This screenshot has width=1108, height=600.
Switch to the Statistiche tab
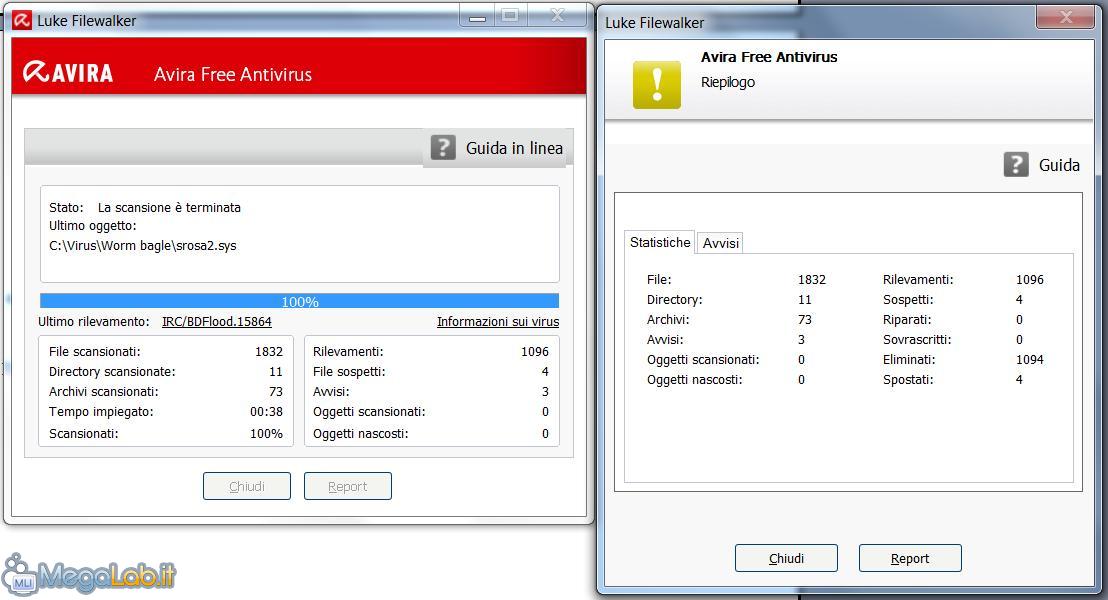click(x=660, y=242)
